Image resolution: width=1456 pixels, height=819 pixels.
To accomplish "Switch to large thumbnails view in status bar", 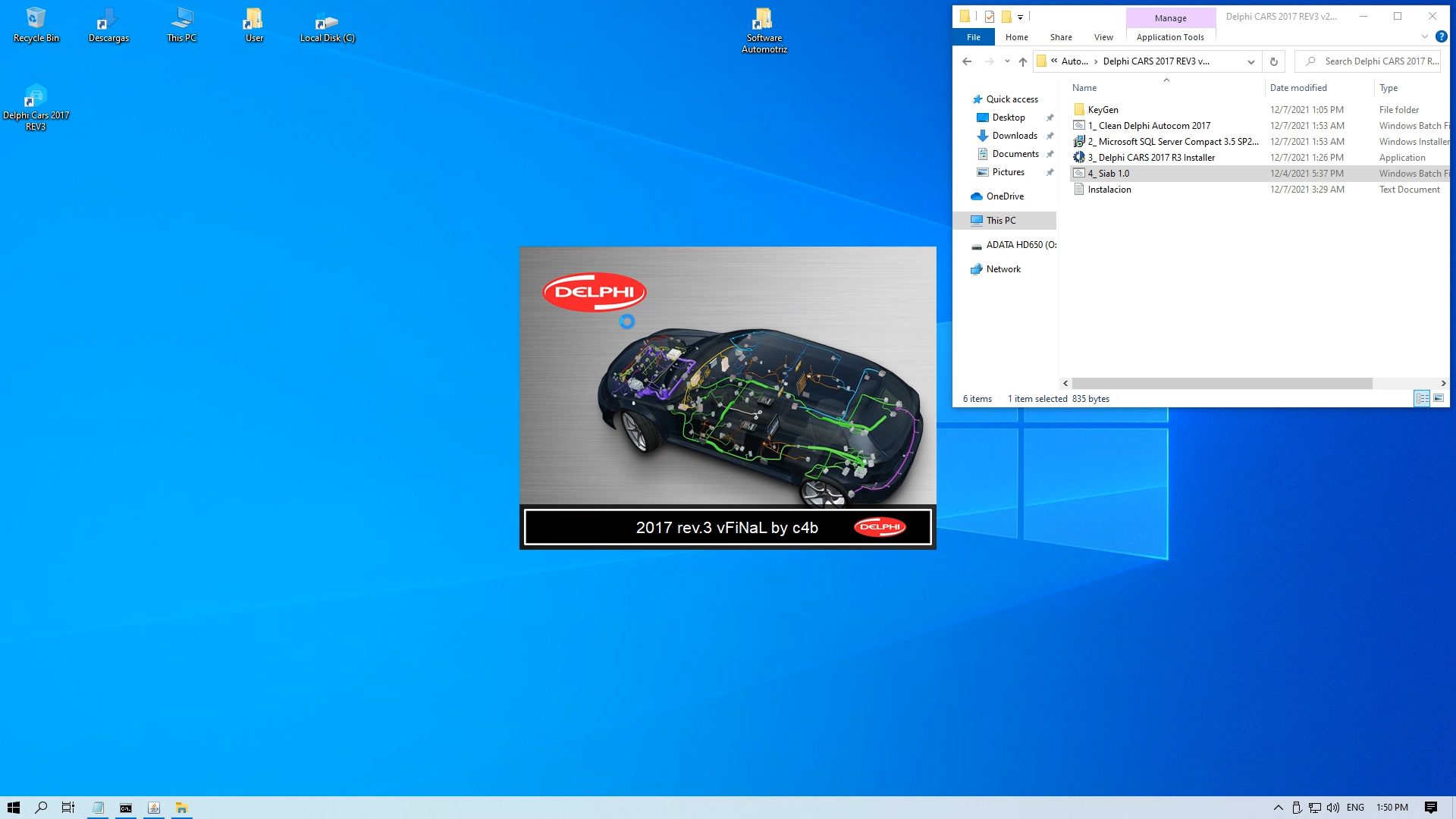I will 1439,398.
